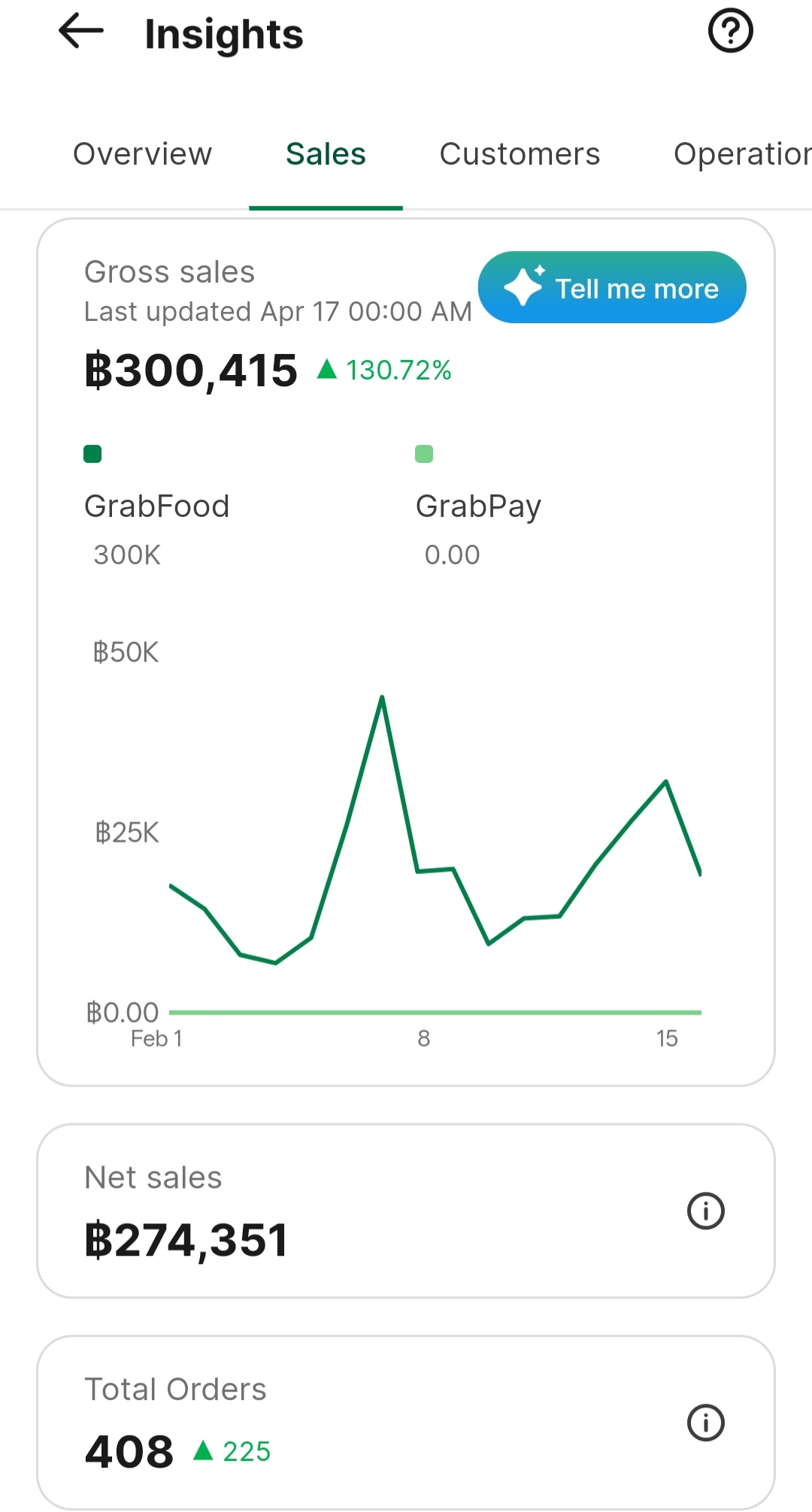Tap the dark green GrabFood legend swatch
The width and height of the screenshot is (812, 1512).
point(92,454)
